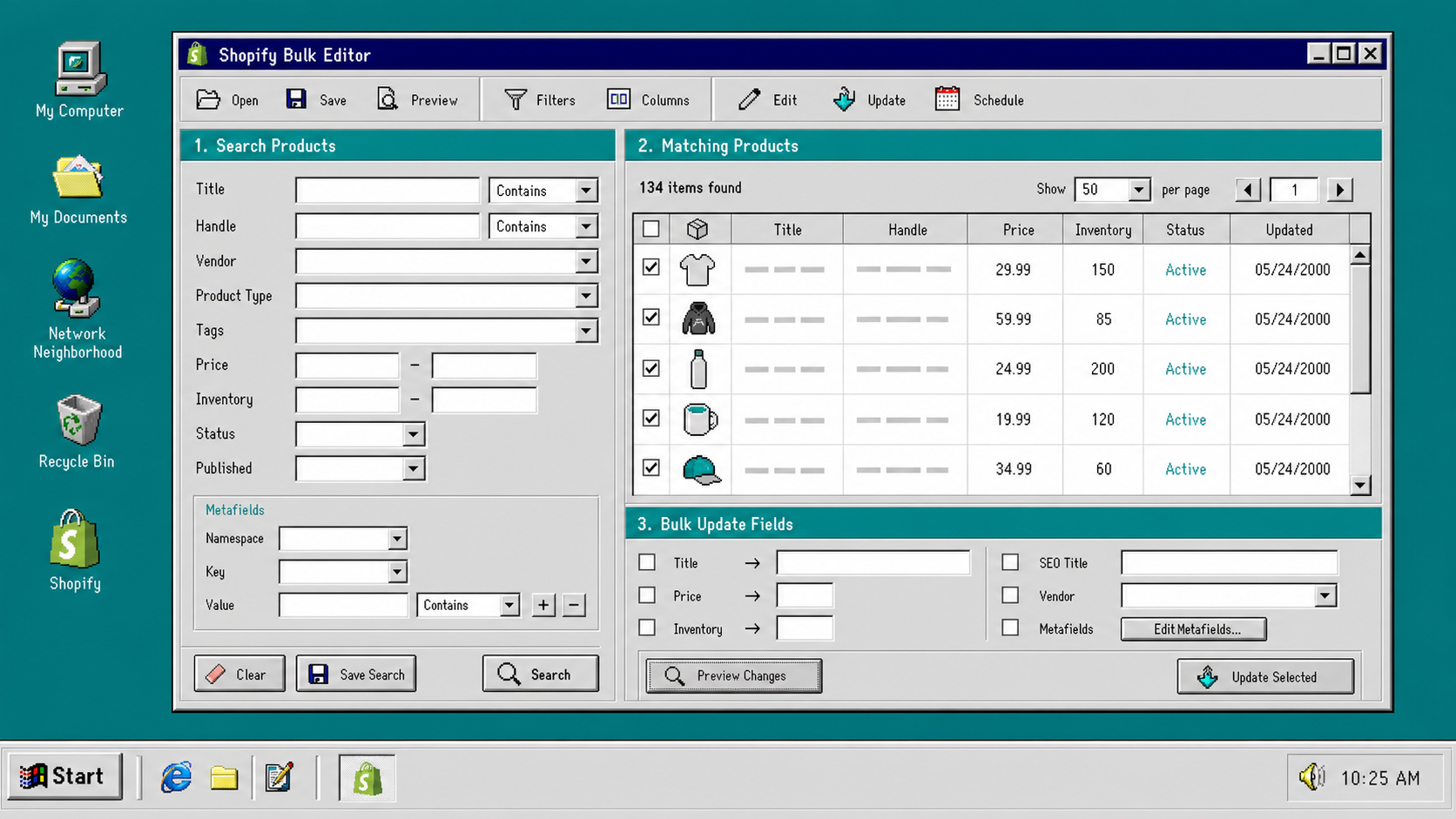
Task: Open the search Vendor dropdown
Action: 447,261
